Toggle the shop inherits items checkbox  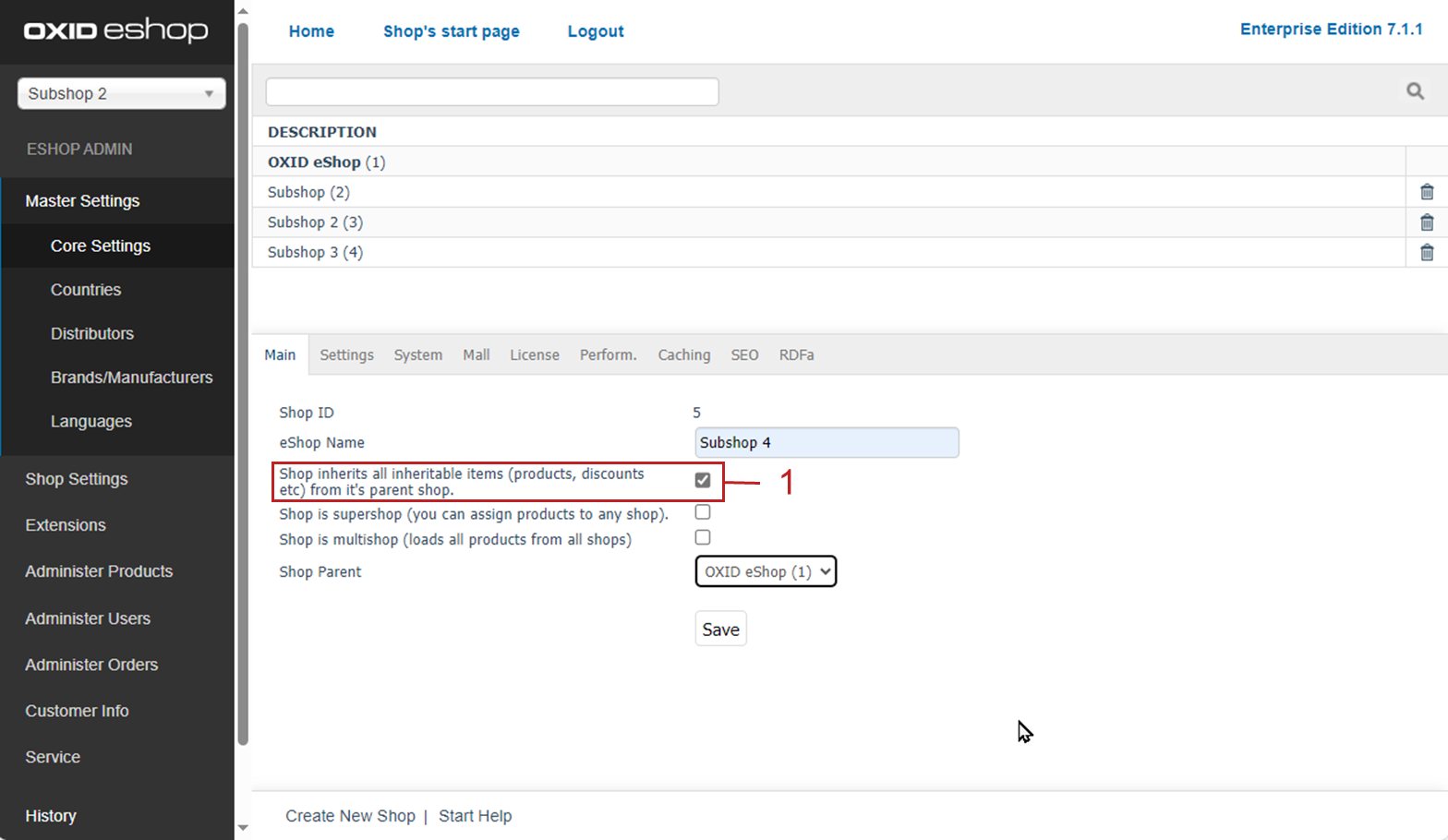703,480
